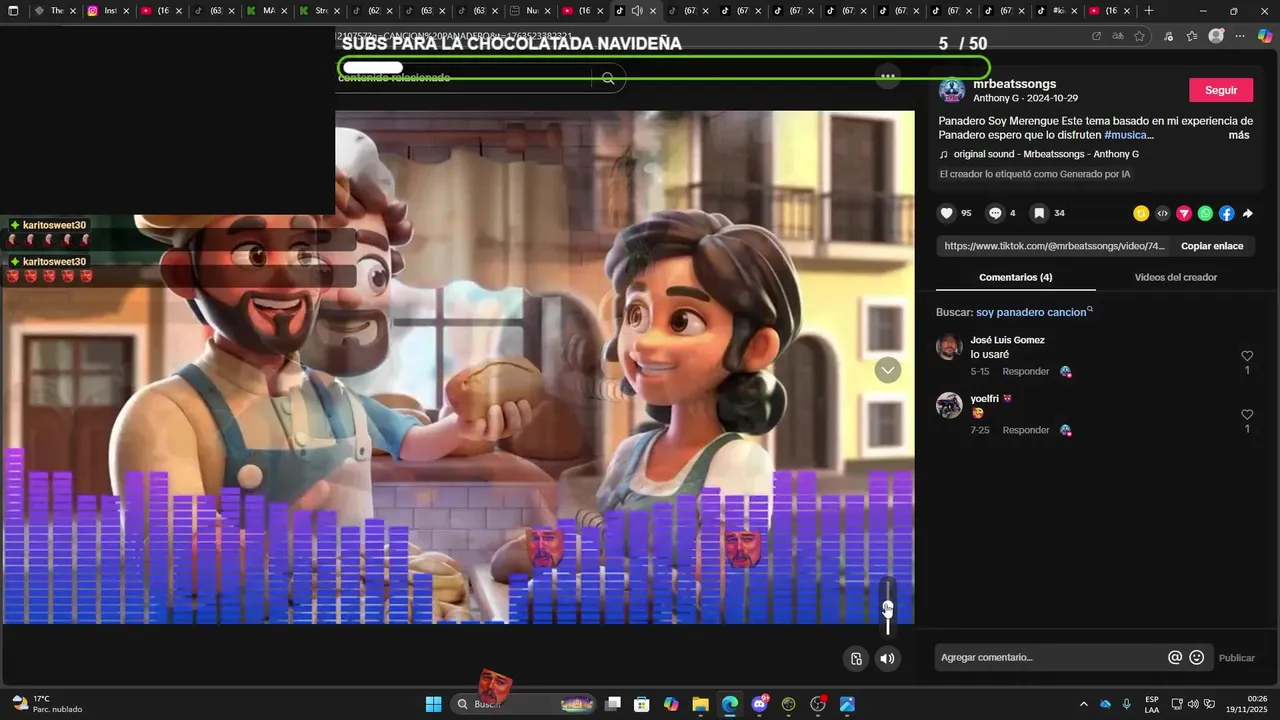Open page in app icon in address bar

click(x=1096, y=36)
